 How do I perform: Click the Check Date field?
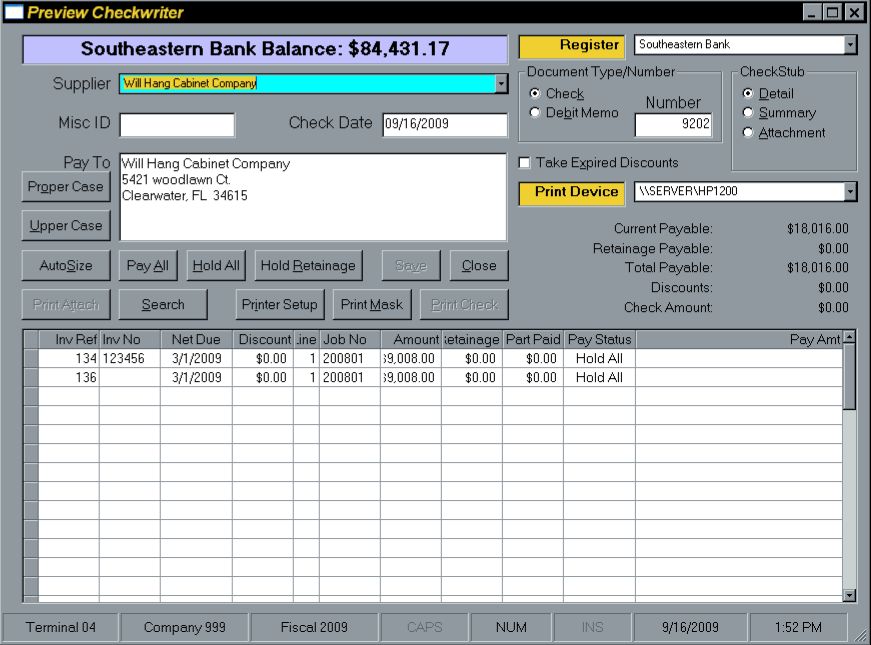(445, 124)
